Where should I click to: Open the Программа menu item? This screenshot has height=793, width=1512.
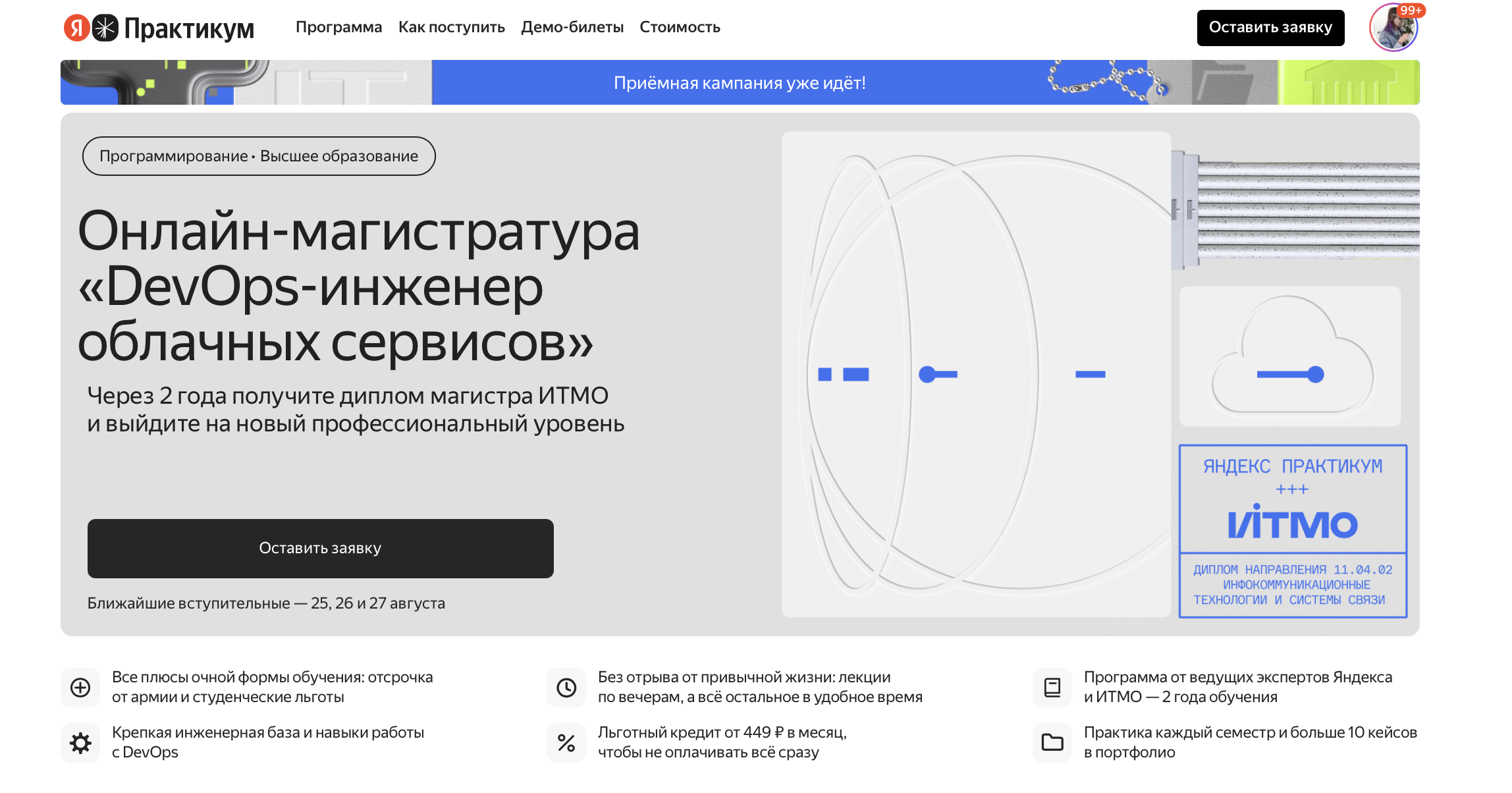pyautogui.click(x=338, y=27)
